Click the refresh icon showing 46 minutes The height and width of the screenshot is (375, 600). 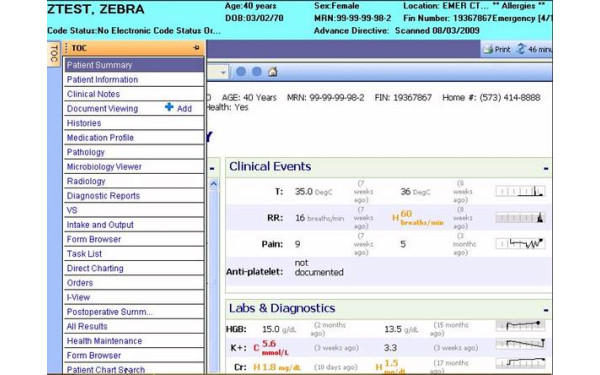(x=520, y=49)
